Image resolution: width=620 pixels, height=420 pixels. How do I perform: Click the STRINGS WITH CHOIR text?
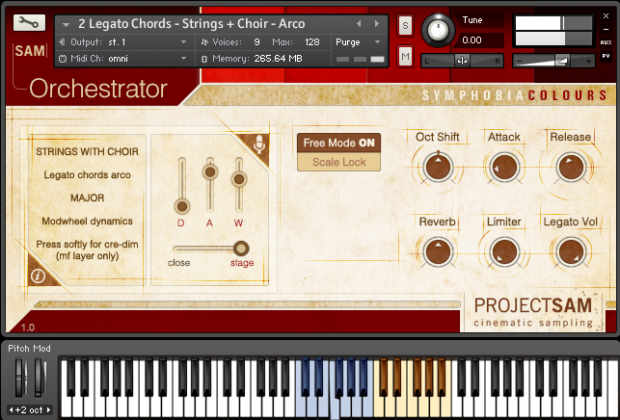pos(87,151)
